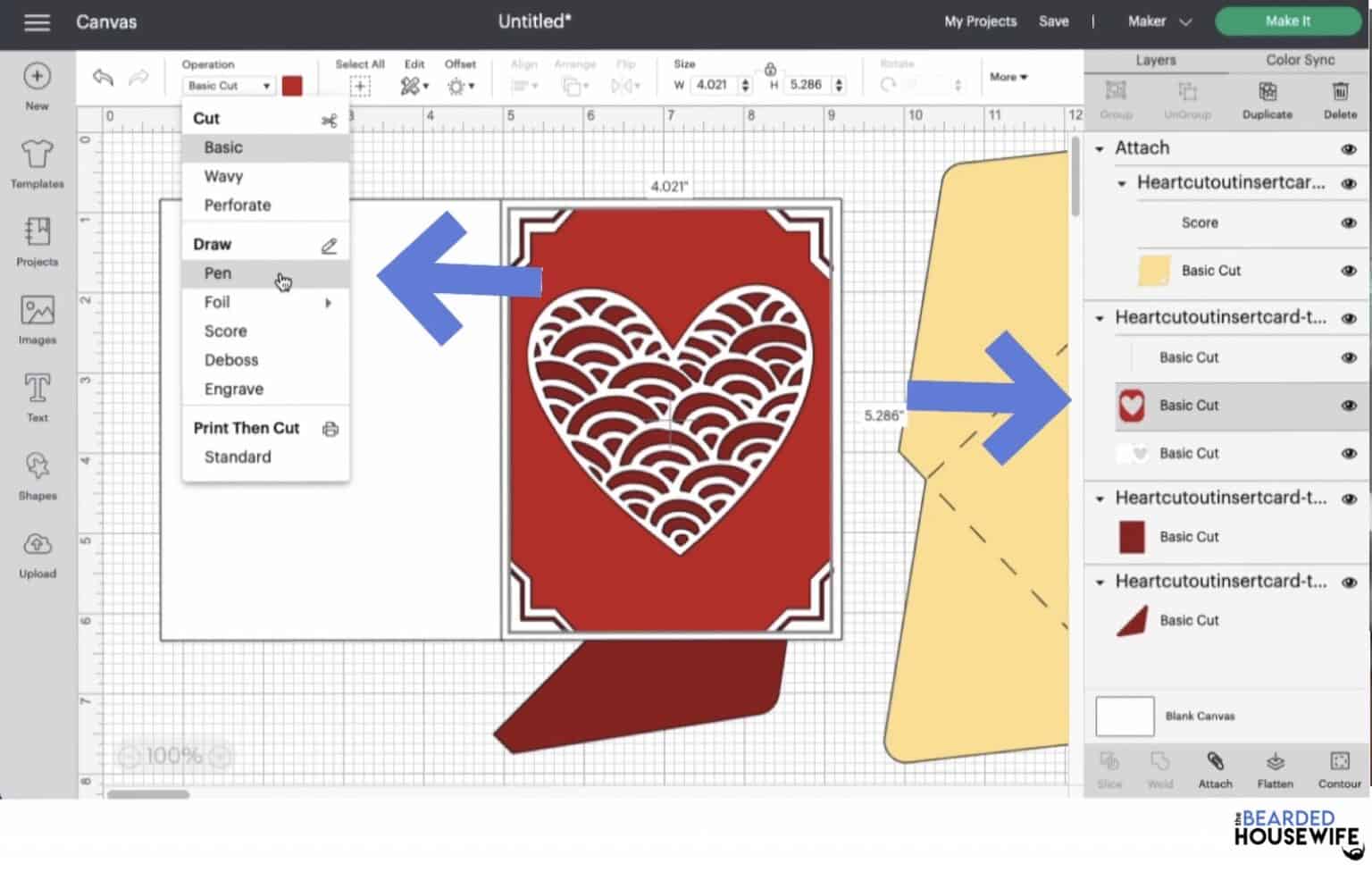Save the project

point(1053,21)
